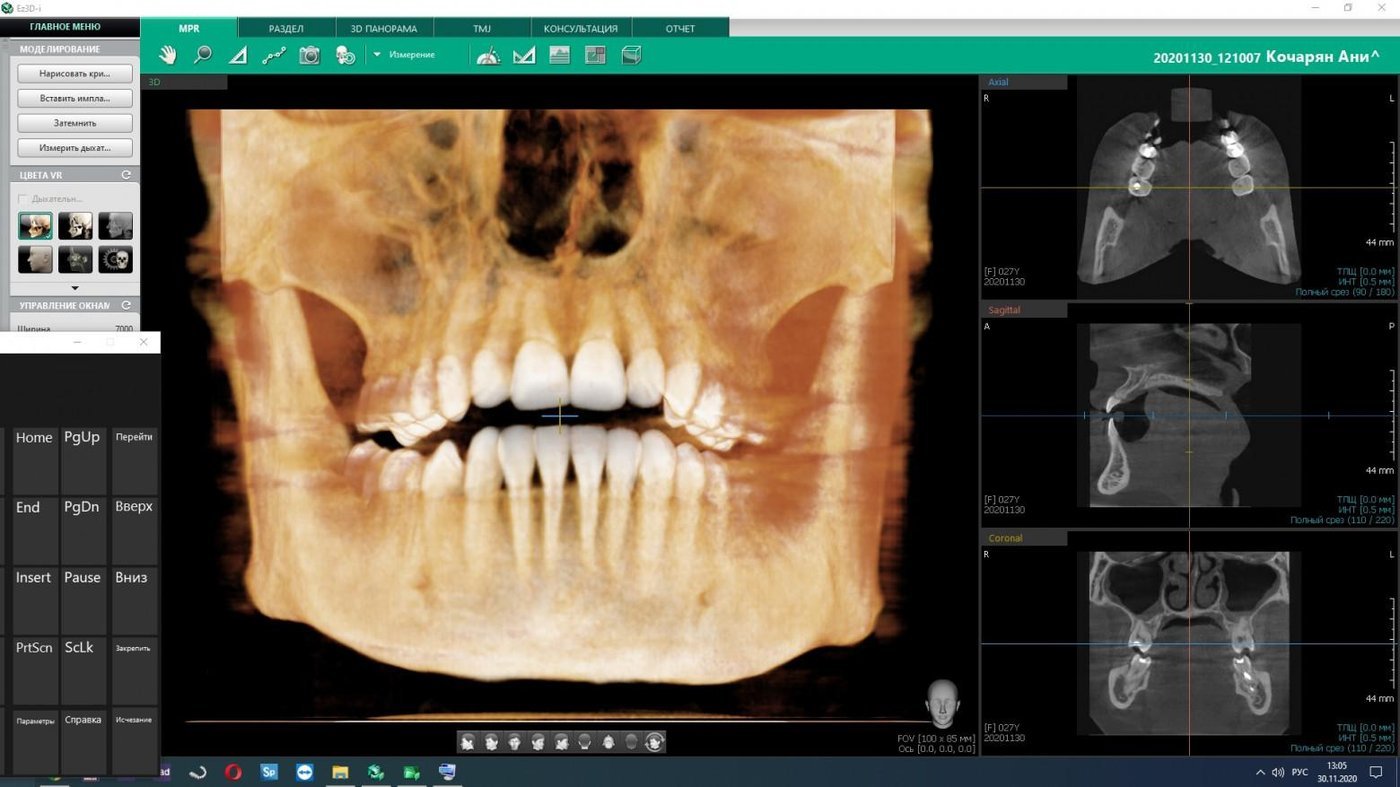This screenshot has height=787, width=1400.
Task: Enable the Дыхательн... checkbox
Action: [24, 199]
